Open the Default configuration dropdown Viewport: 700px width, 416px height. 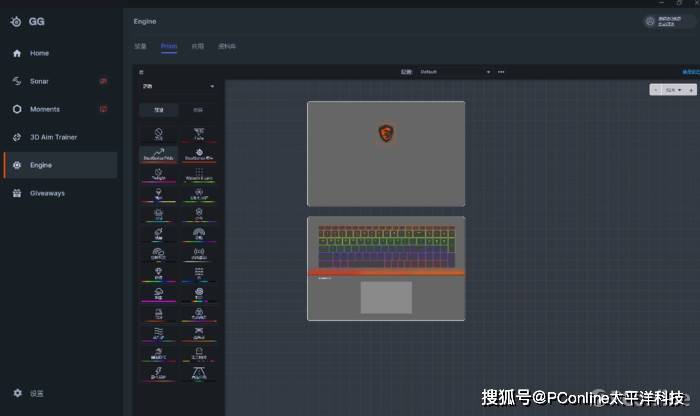pos(454,72)
